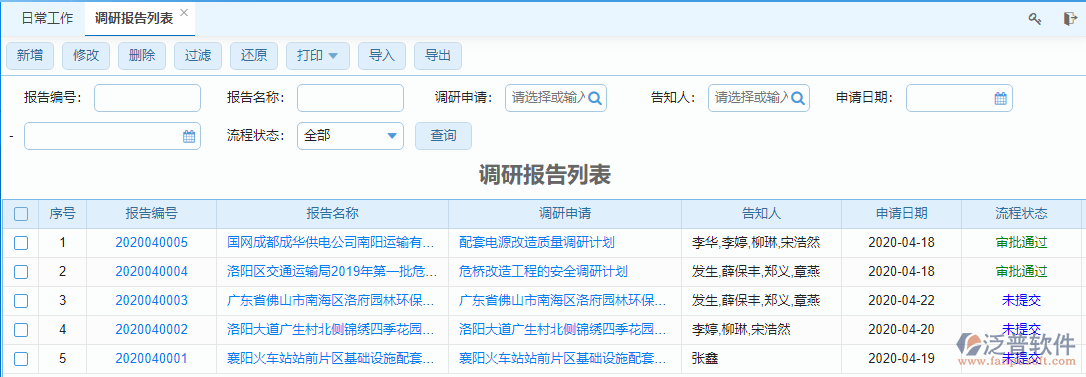Open report name 洛阳区交通运输局2019年第一批危…
Screen dimensions: 1086x377
click(x=332, y=272)
